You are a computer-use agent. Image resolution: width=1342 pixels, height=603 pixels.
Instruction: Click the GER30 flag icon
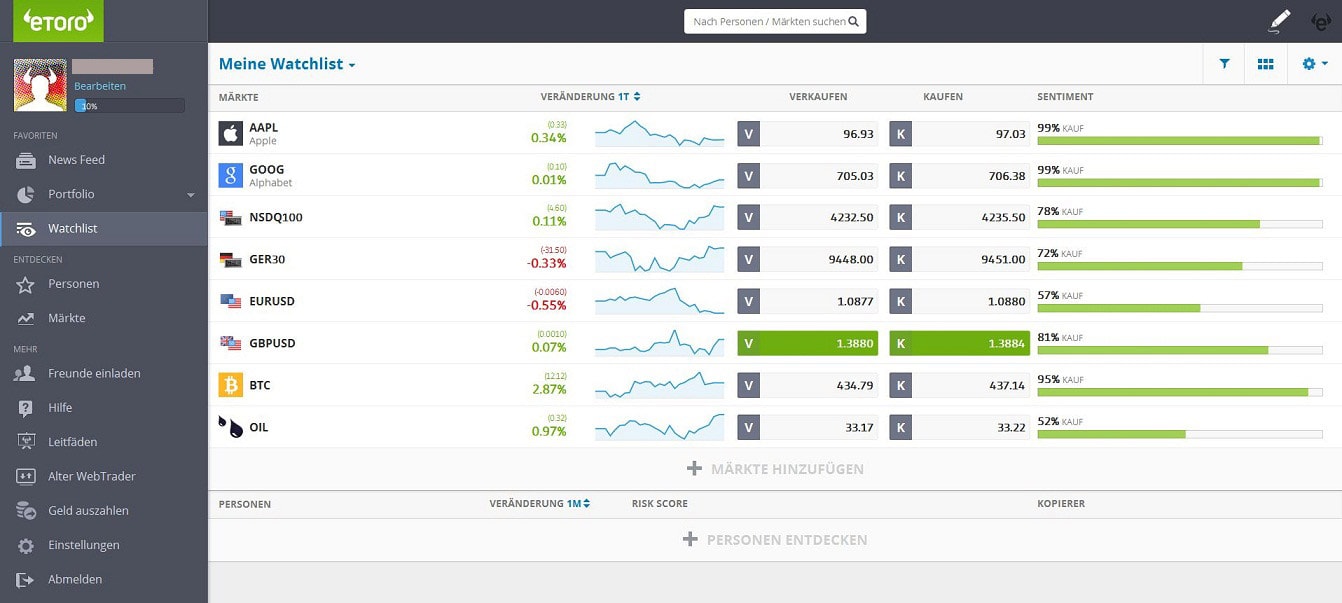coord(231,260)
